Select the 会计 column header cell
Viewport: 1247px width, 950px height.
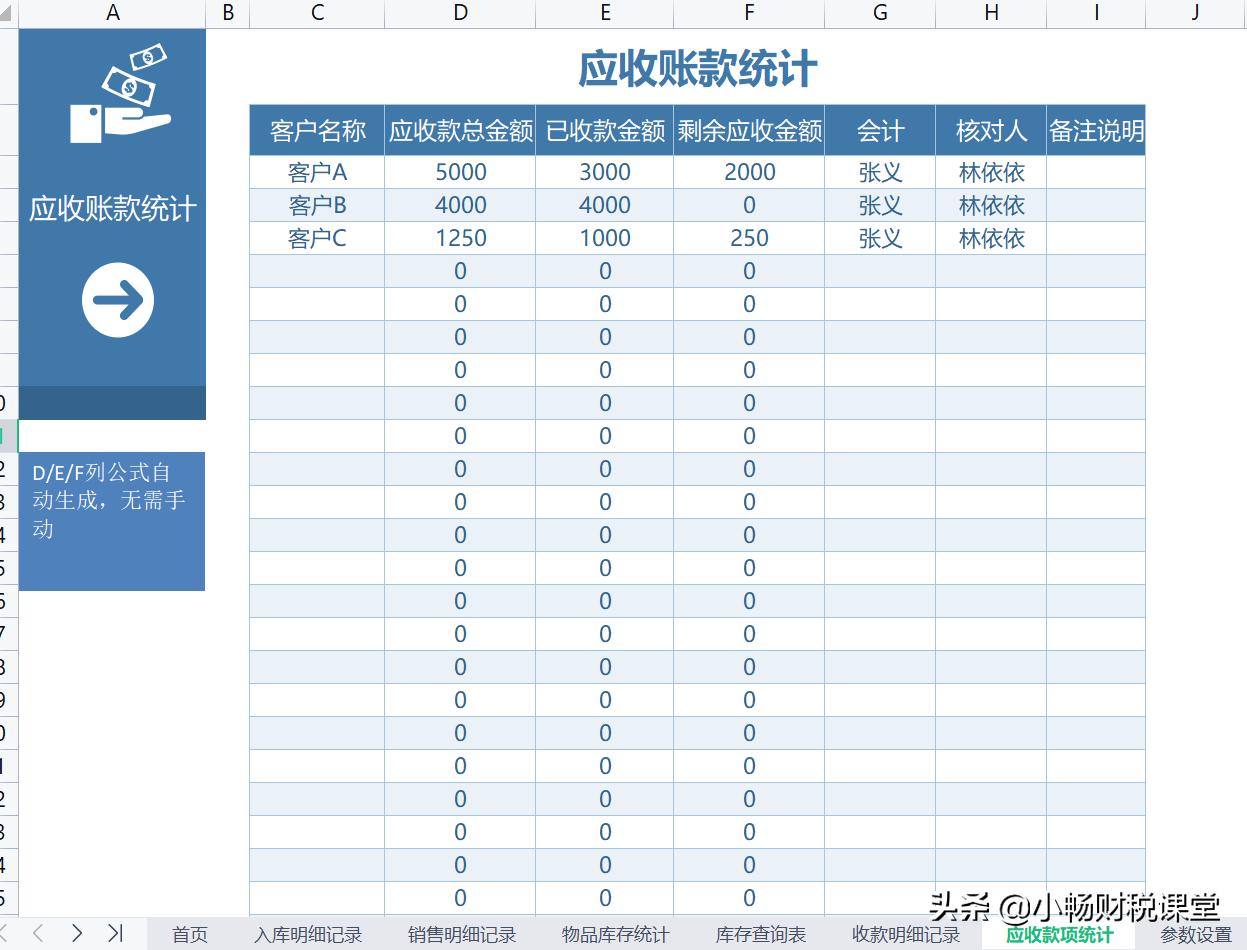coord(879,130)
